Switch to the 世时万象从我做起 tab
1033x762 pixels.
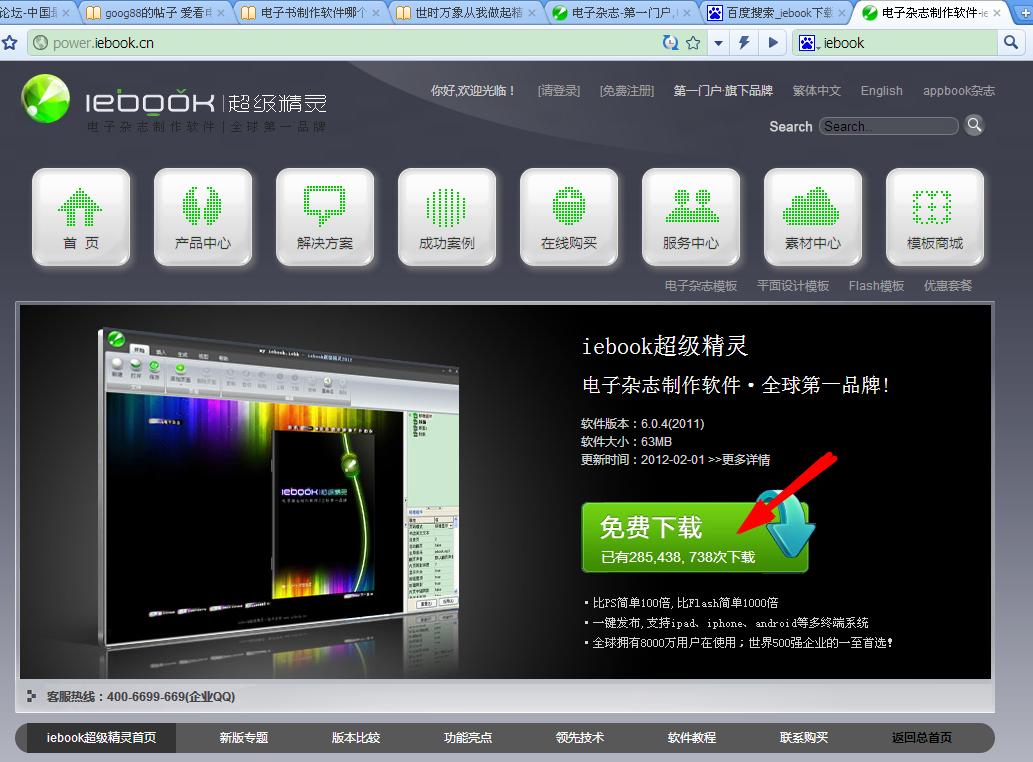point(468,13)
